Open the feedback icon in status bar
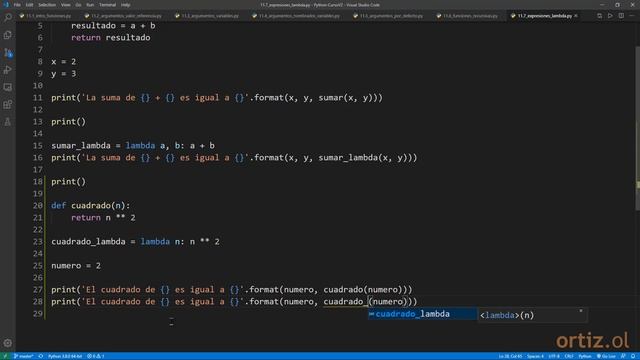Viewport: 640px width, 360px height. (623, 356)
